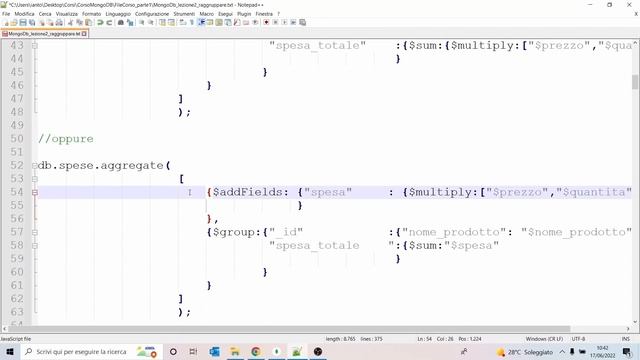Click the Stop recording macro icon
The width and height of the screenshot is (640, 360).
click(x=275, y=23)
